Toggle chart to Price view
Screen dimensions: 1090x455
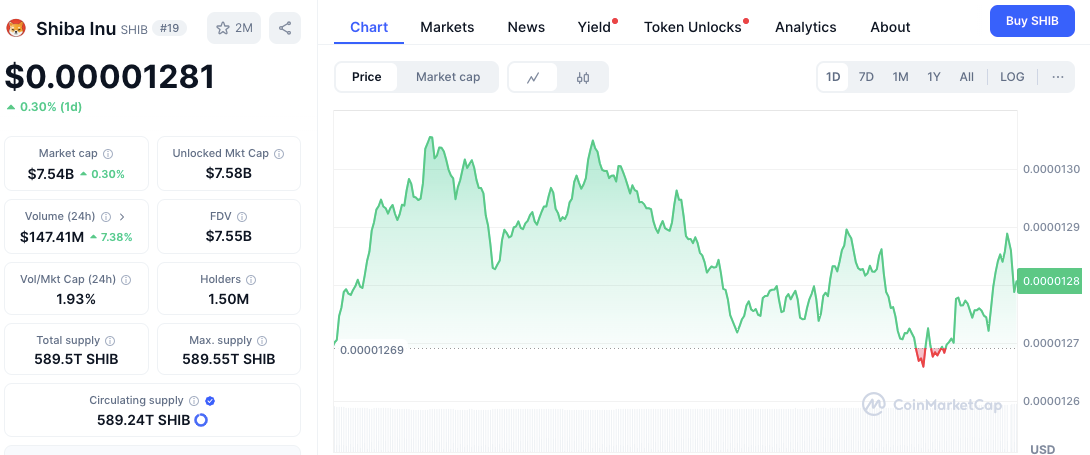pyautogui.click(x=366, y=77)
